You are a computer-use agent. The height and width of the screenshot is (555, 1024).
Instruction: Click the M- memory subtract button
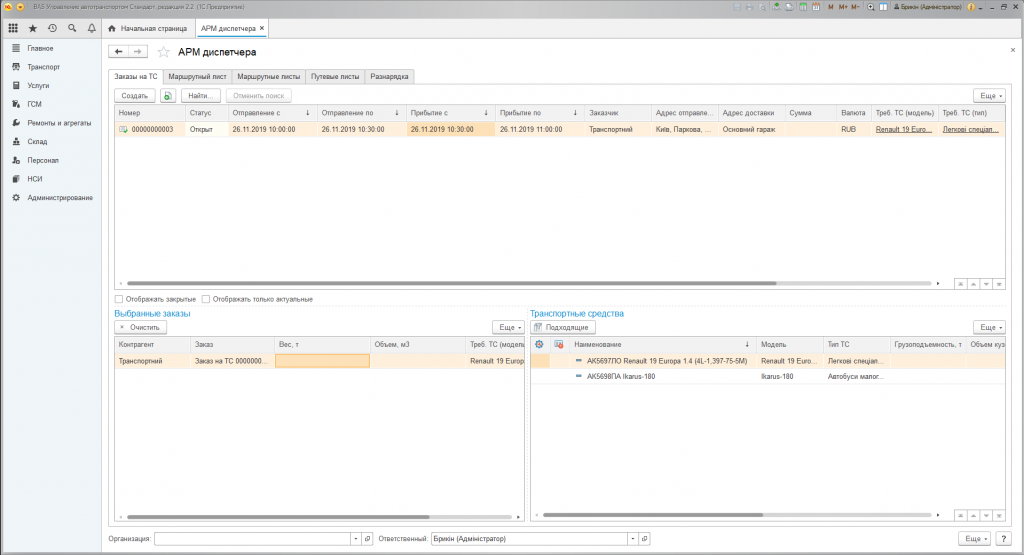pyautogui.click(x=856, y=7)
